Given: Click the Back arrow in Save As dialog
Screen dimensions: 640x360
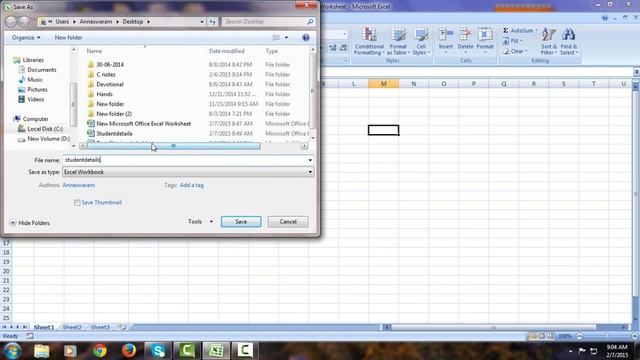Looking at the screenshot, I should point(11,22).
